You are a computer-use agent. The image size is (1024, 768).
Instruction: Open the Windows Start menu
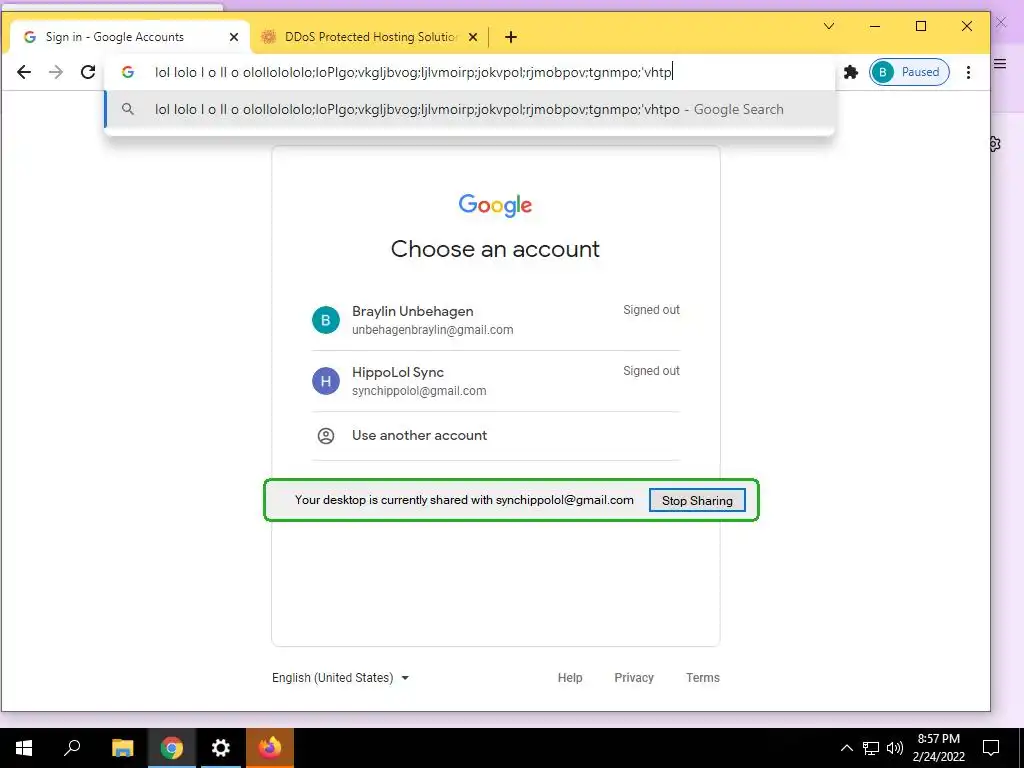[24, 748]
